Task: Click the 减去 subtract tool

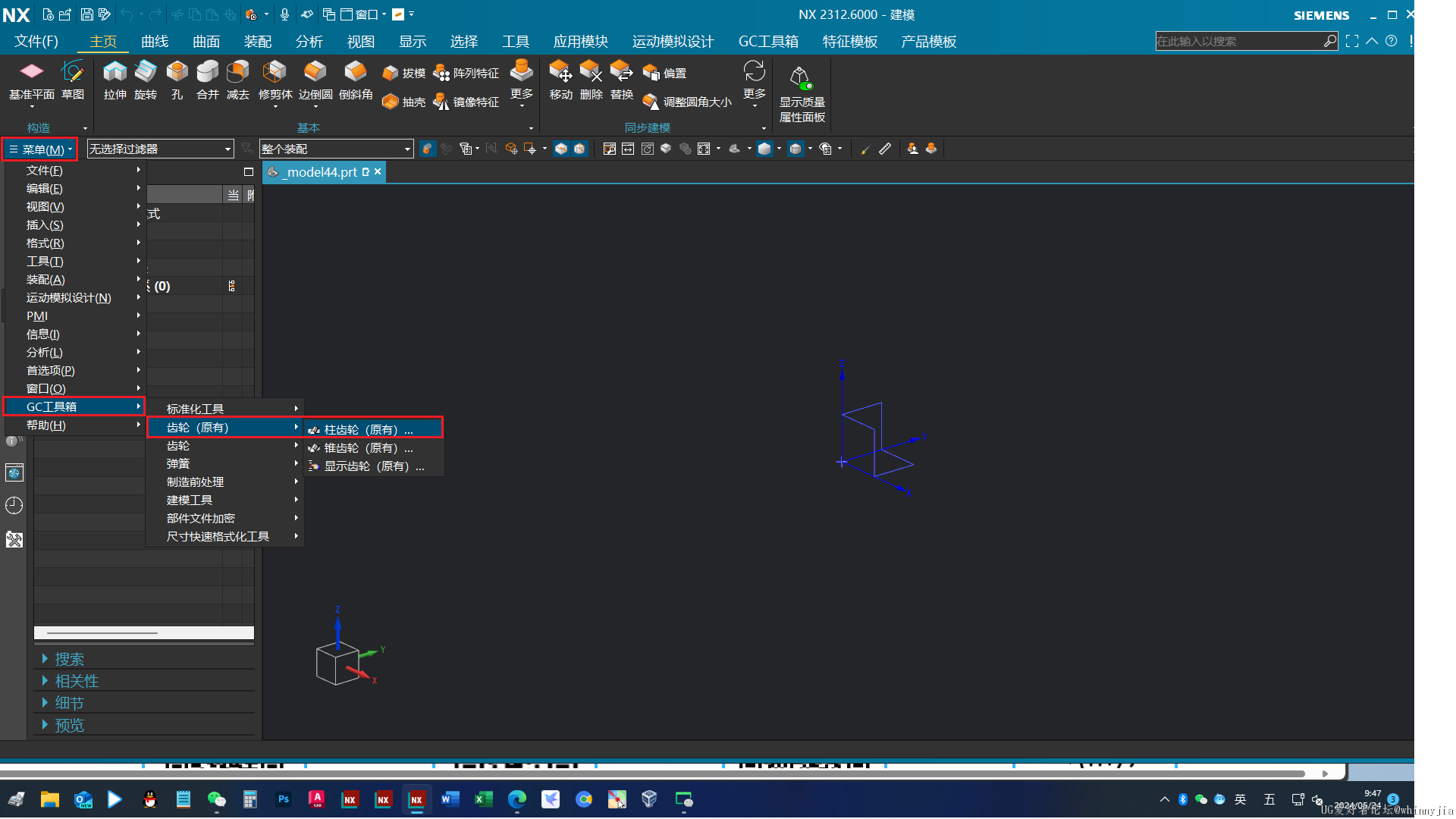Action: click(x=237, y=80)
